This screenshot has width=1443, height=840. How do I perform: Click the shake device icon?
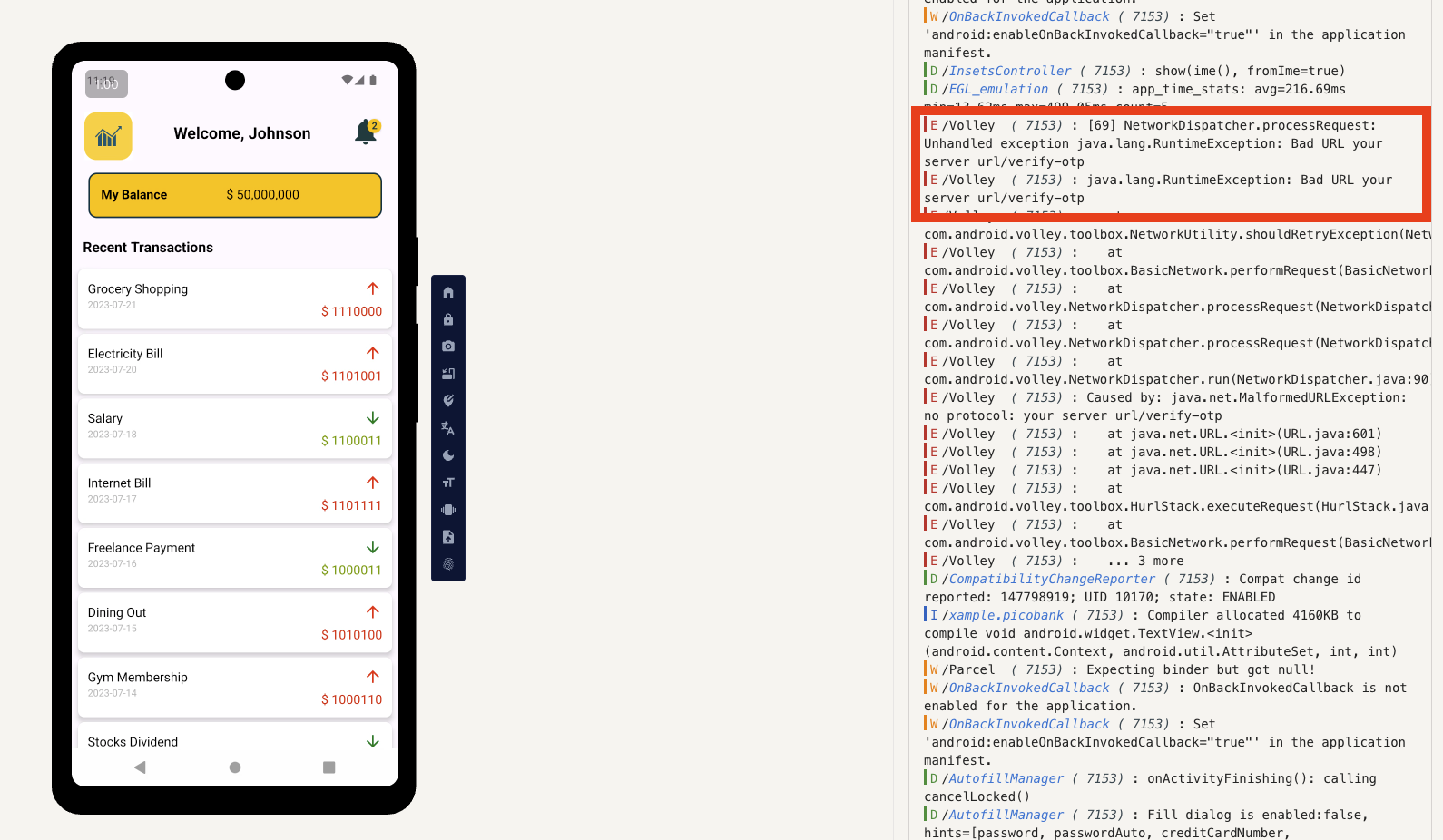coord(448,510)
